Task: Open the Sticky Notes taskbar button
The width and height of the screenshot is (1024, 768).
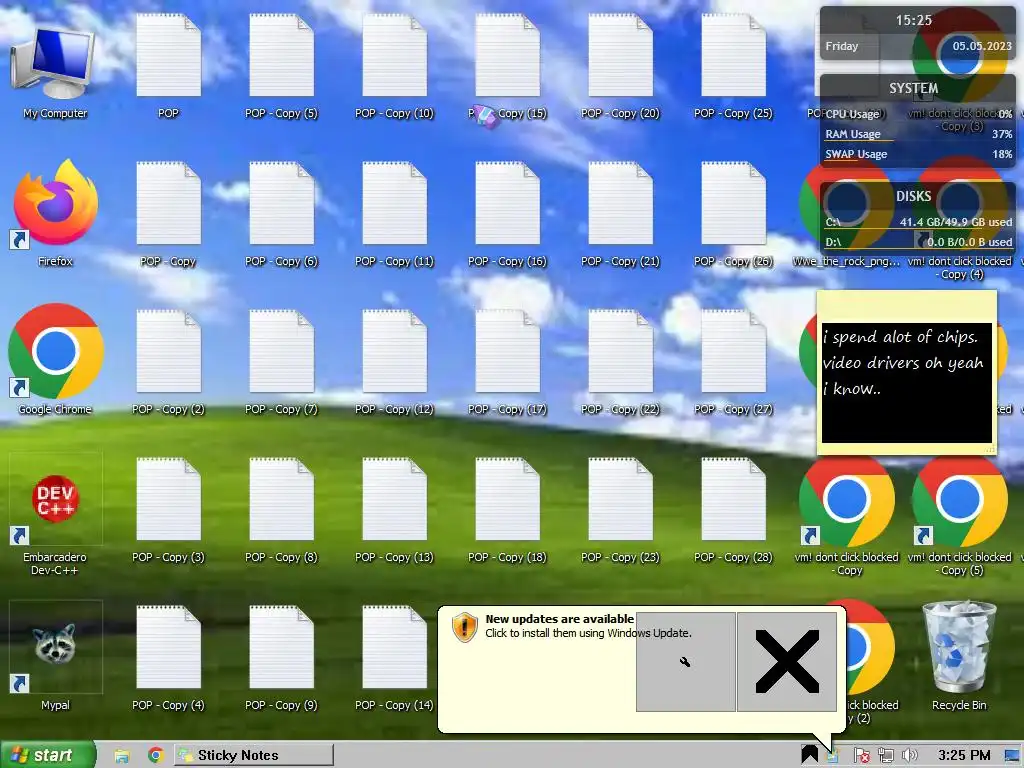Action: [x=254, y=755]
